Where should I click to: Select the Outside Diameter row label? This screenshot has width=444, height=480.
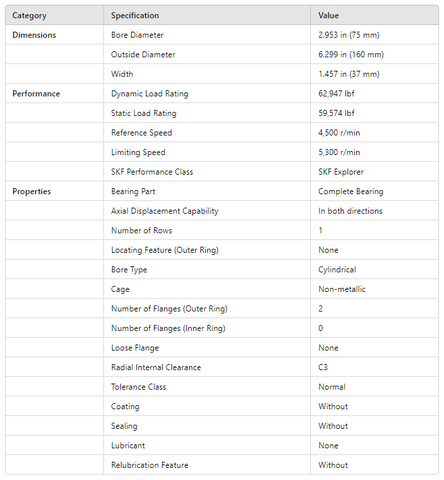tap(143, 55)
